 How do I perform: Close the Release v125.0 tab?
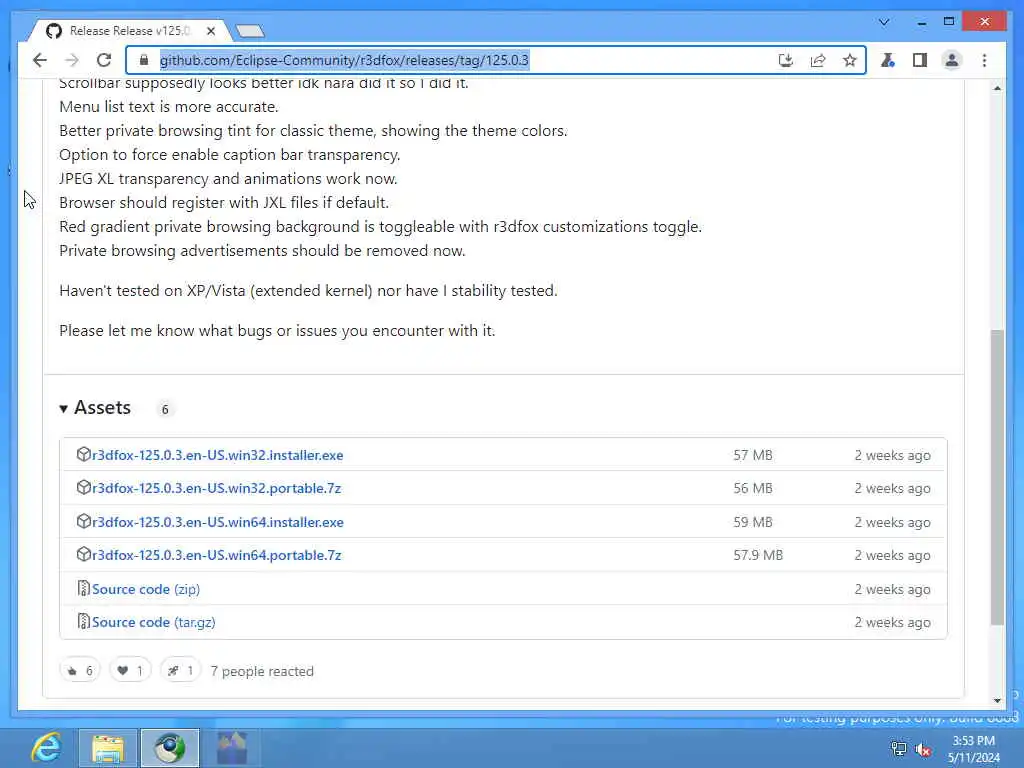tap(211, 31)
